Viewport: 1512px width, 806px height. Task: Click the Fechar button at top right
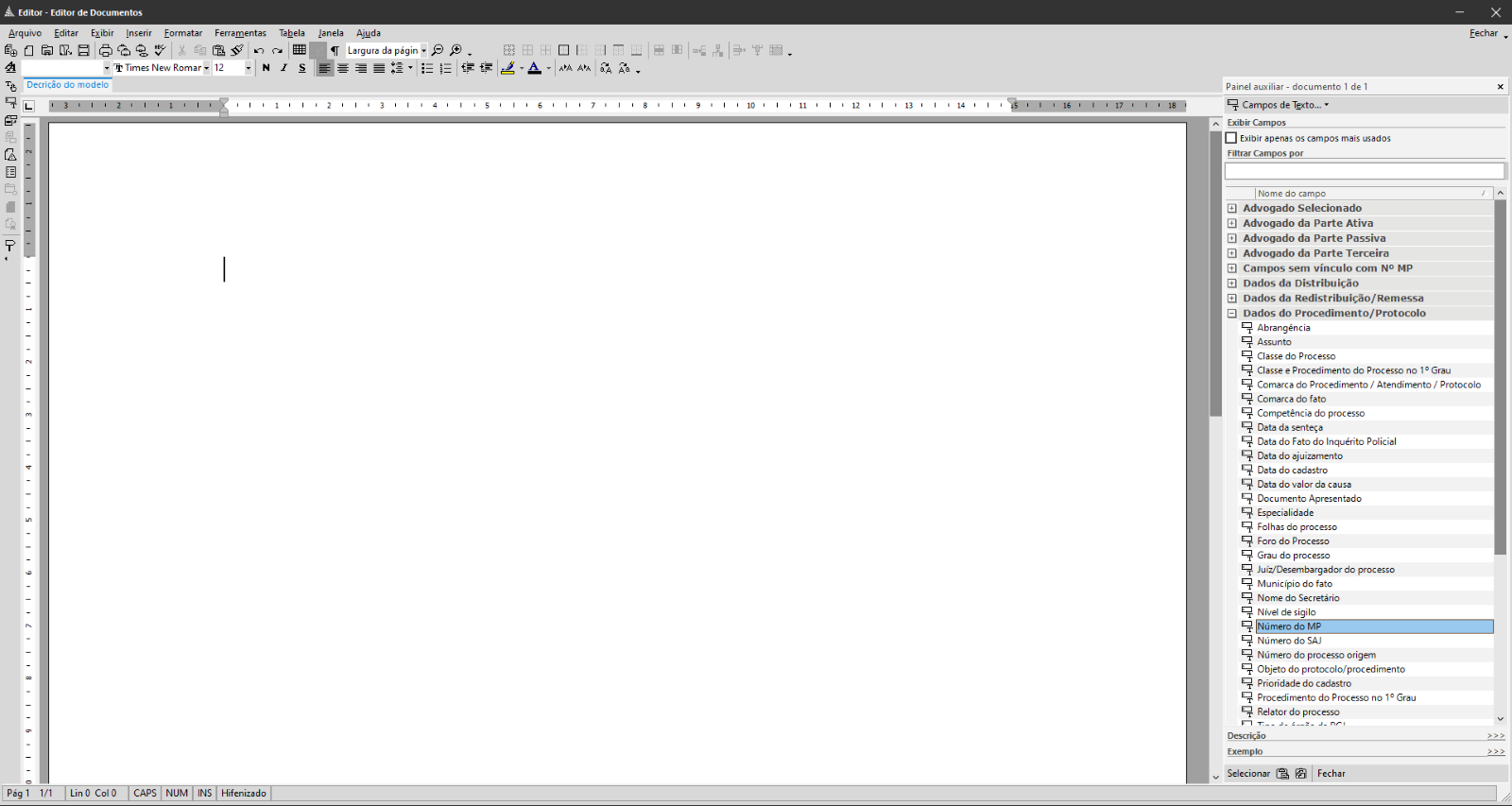1484,33
